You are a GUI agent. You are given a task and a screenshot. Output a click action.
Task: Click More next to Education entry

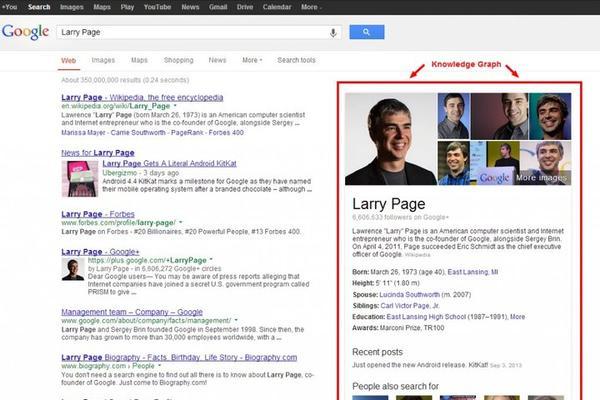[517, 317]
